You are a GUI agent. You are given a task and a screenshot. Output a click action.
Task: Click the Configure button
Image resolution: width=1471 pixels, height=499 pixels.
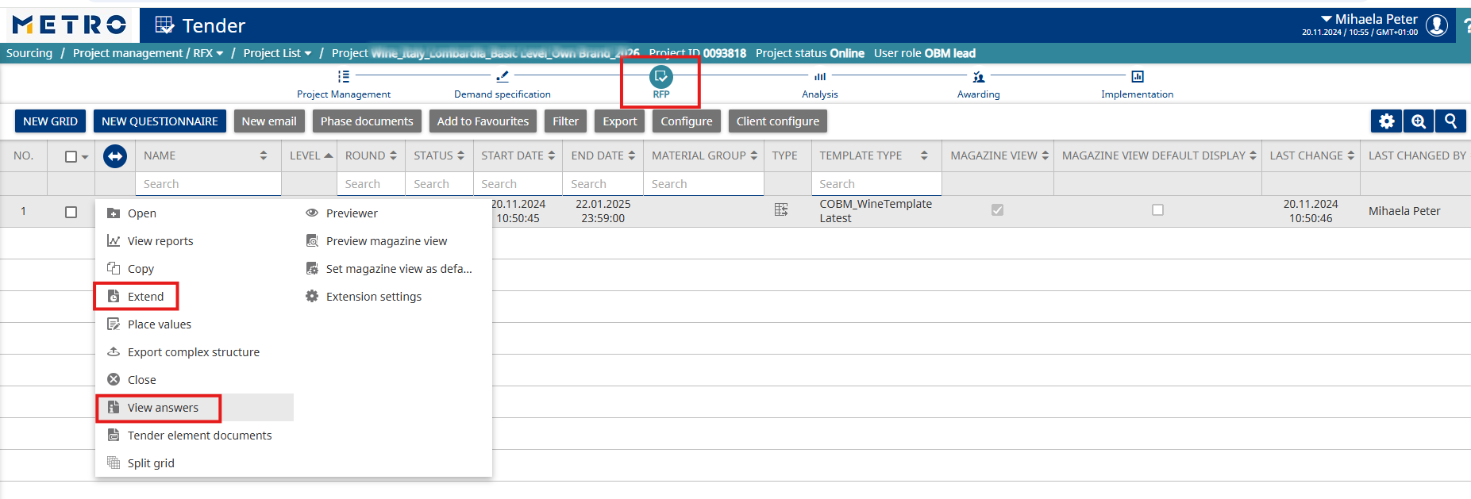[x=687, y=121]
